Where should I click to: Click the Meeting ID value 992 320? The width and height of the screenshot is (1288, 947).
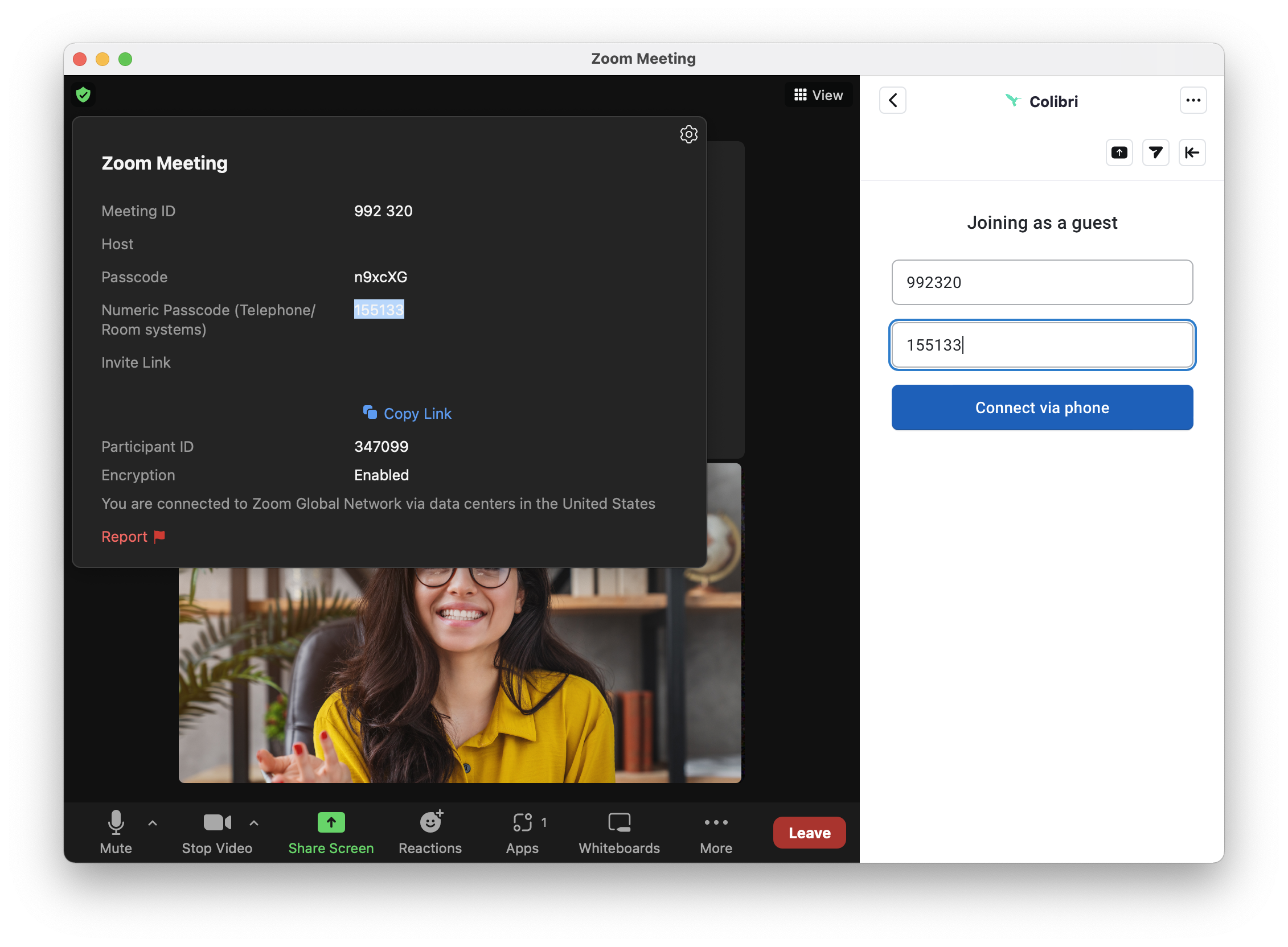tap(383, 211)
